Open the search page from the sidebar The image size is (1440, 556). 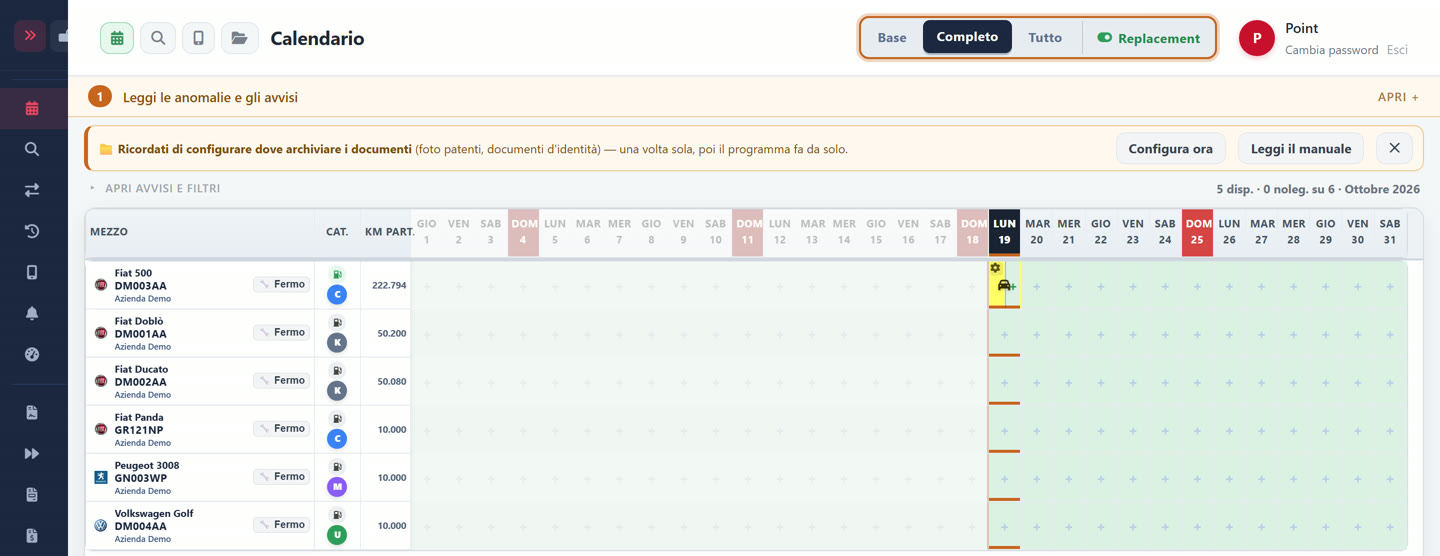[x=32, y=149]
